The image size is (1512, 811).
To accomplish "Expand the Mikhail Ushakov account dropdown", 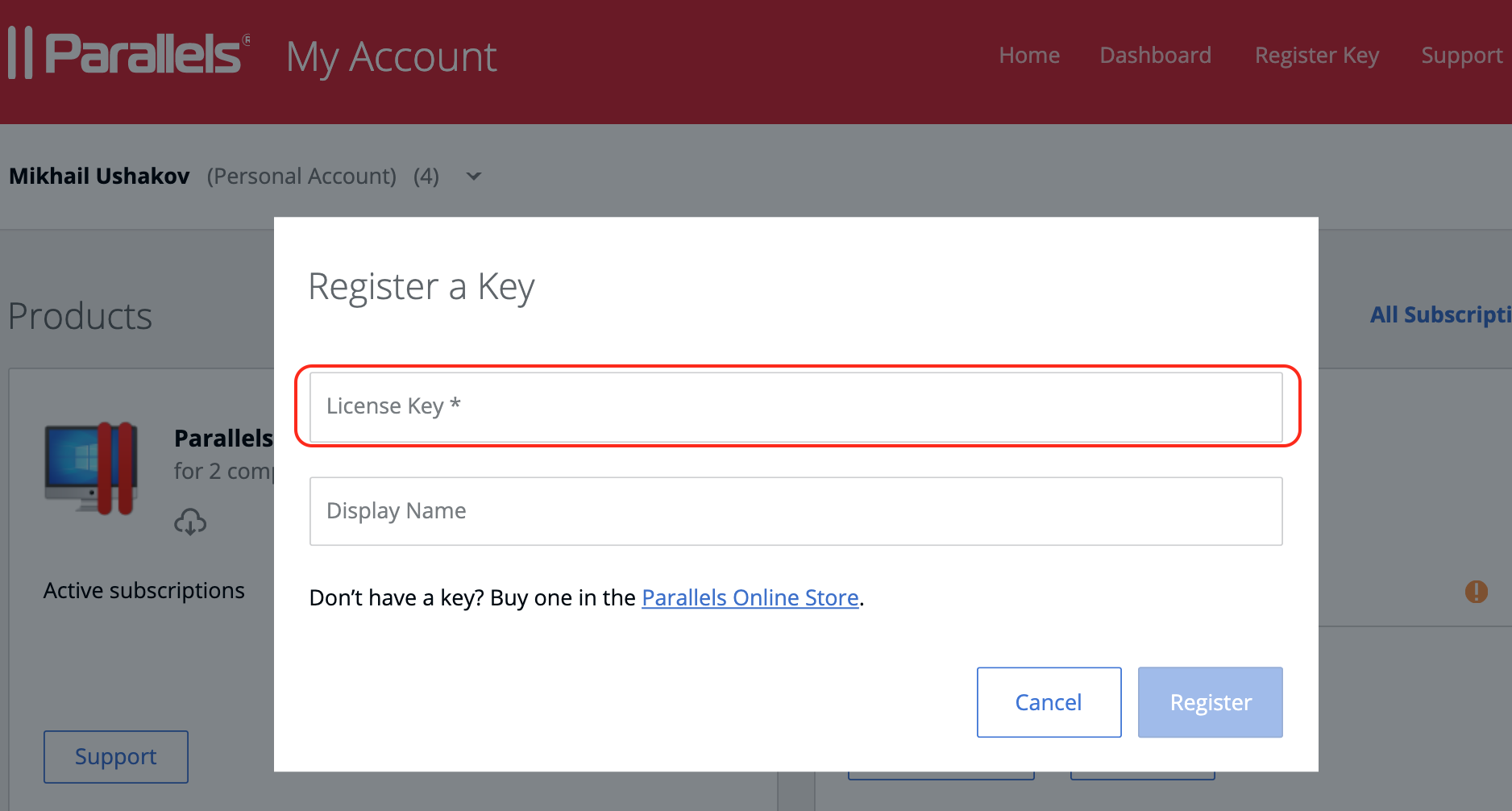I will pyautogui.click(x=474, y=177).
